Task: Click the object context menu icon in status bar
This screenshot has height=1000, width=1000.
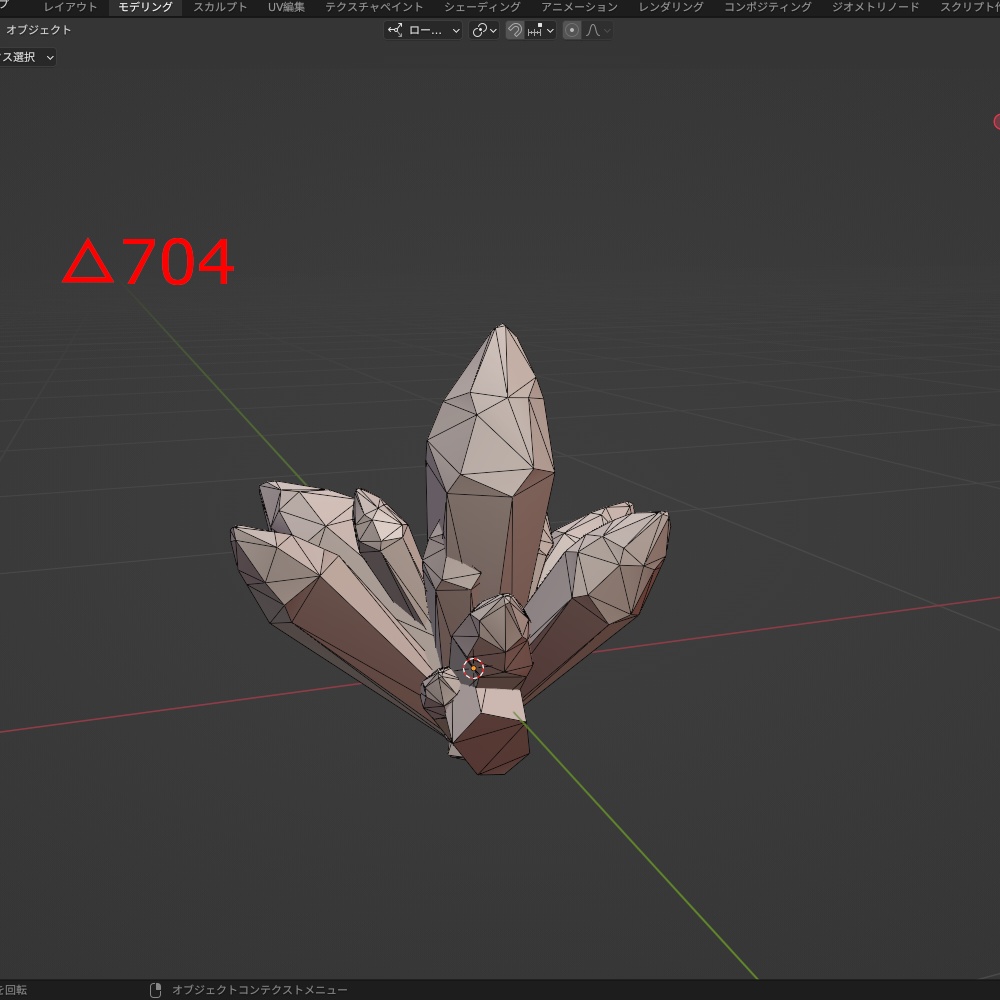Action: point(155,989)
